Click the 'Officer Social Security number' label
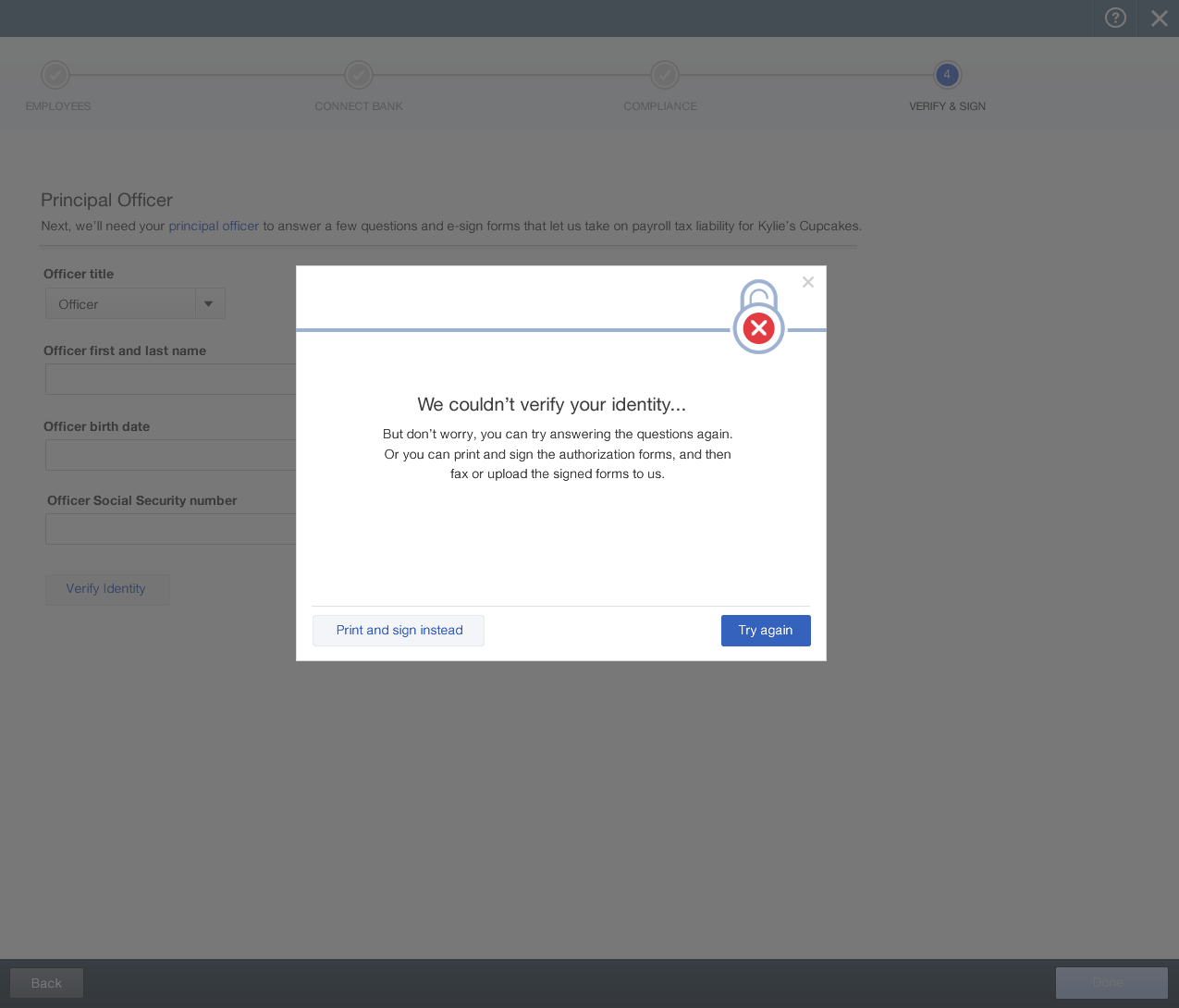The width and height of the screenshot is (1179, 1008). pyautogui.click(x=142, y=500)
